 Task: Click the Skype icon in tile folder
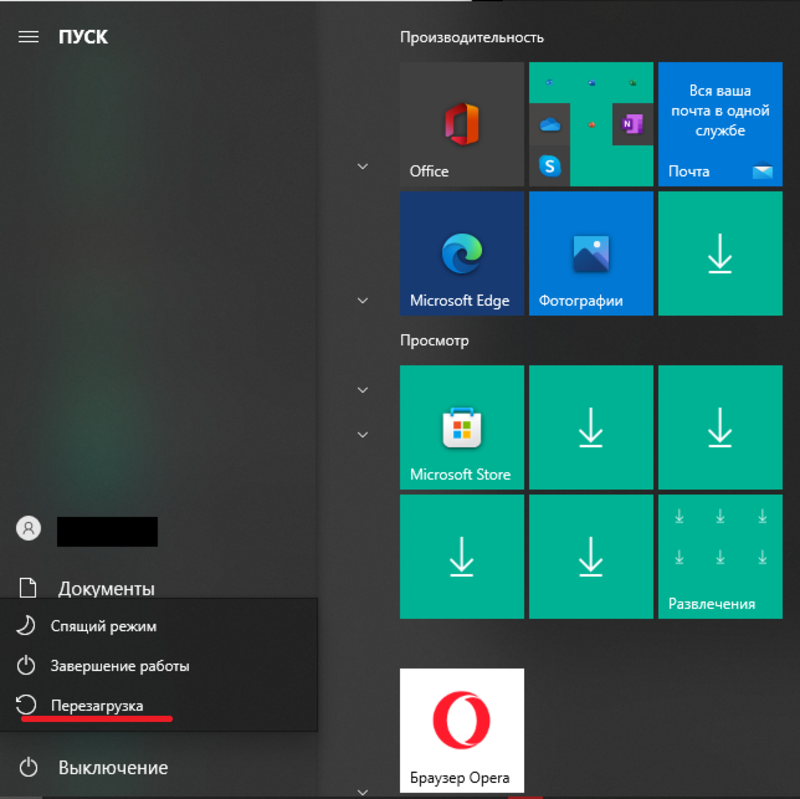pyautogui.click(x=549, y=166)
